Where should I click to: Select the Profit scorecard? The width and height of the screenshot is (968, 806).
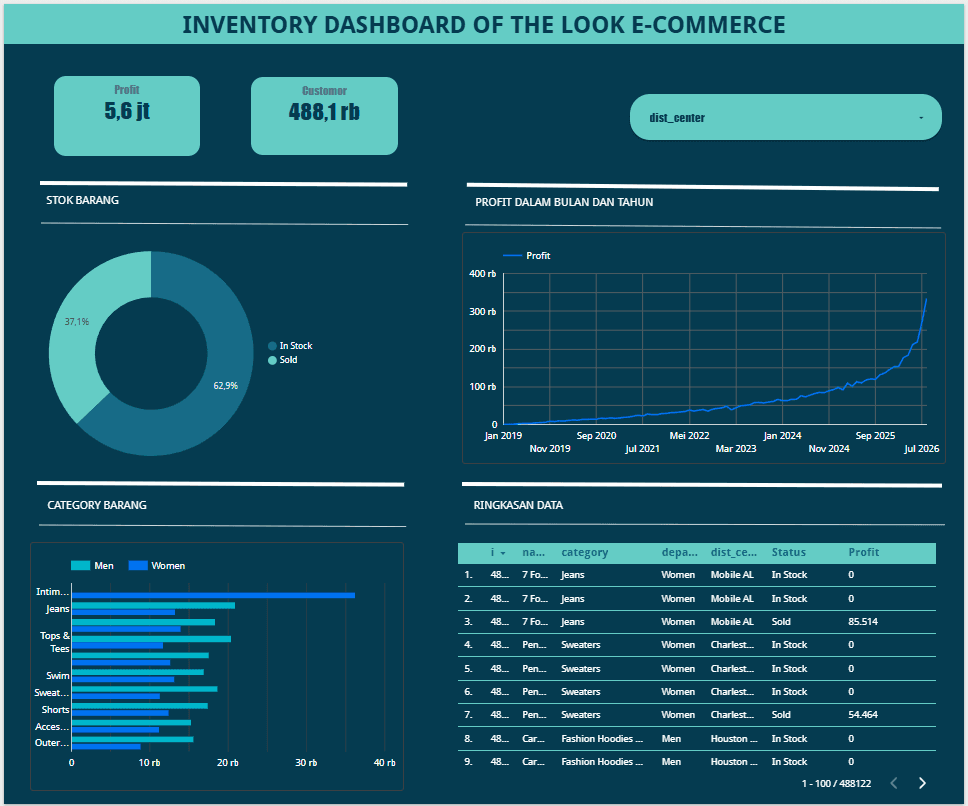127,116
